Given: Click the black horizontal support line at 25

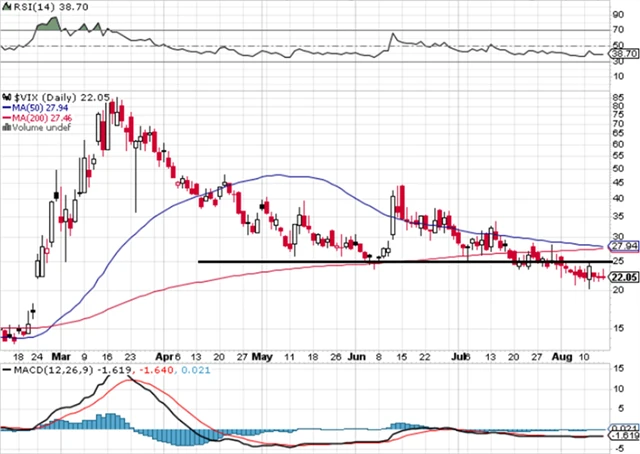Looking at the screenshot, I should 300,262.
